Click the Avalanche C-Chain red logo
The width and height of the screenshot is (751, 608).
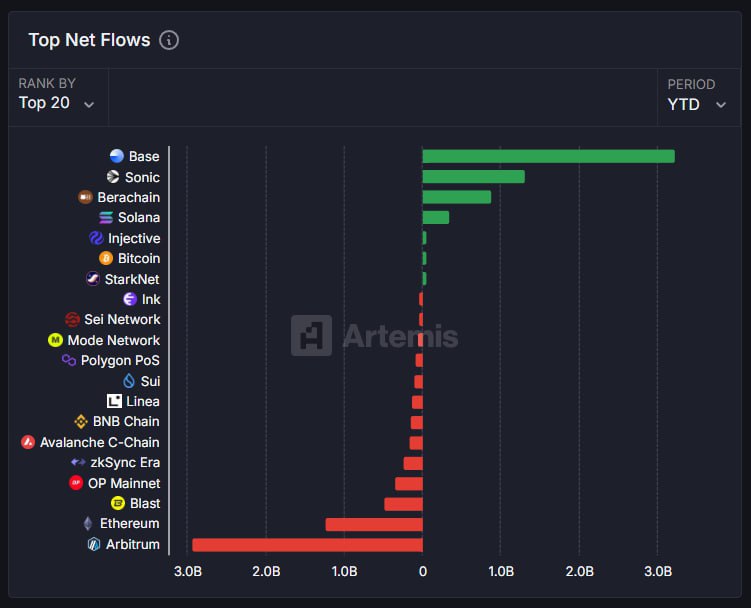click(x=28, y=442)
